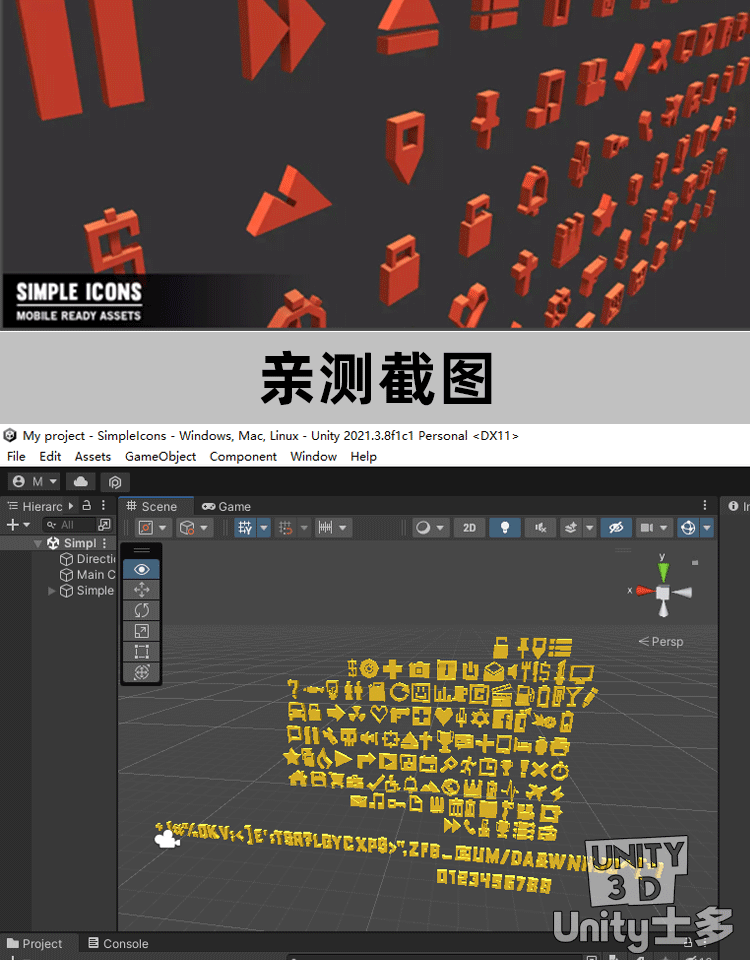Toggle hidden objects scene visibility
Image resolution: width=750 pixels, height=960 pixels.
[x=616, y=527]
